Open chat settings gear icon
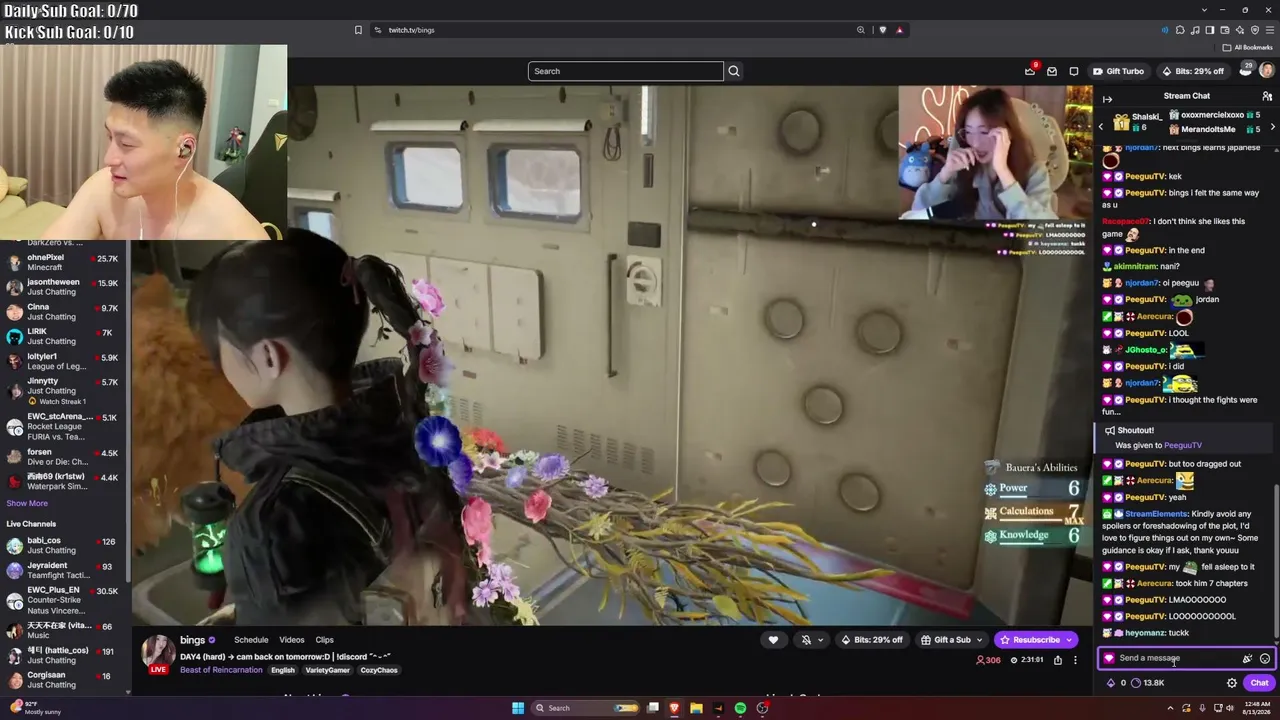Screen dimensions: 1280x720 1232,683
